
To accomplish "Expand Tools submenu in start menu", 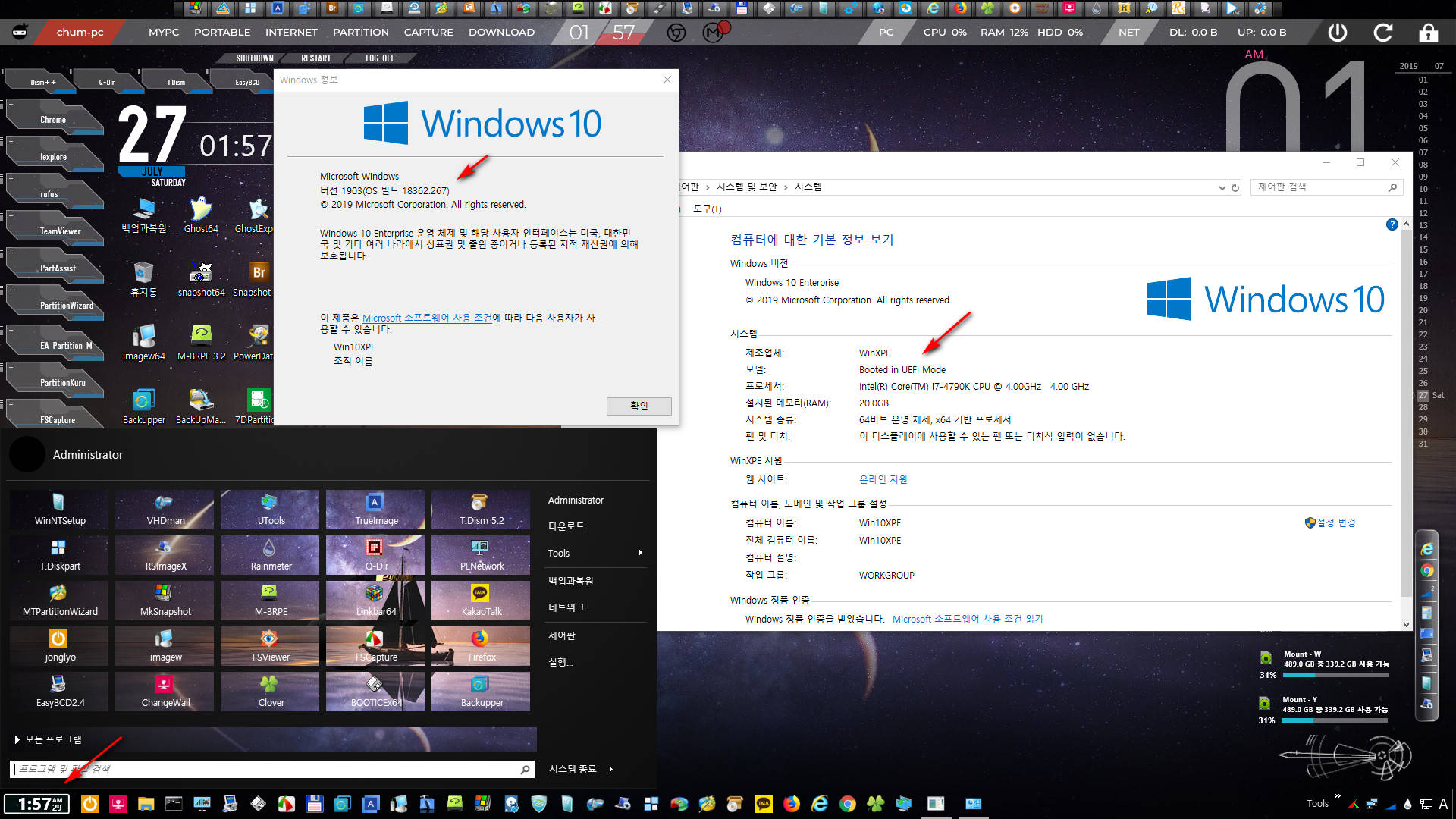I will (596, 553).
